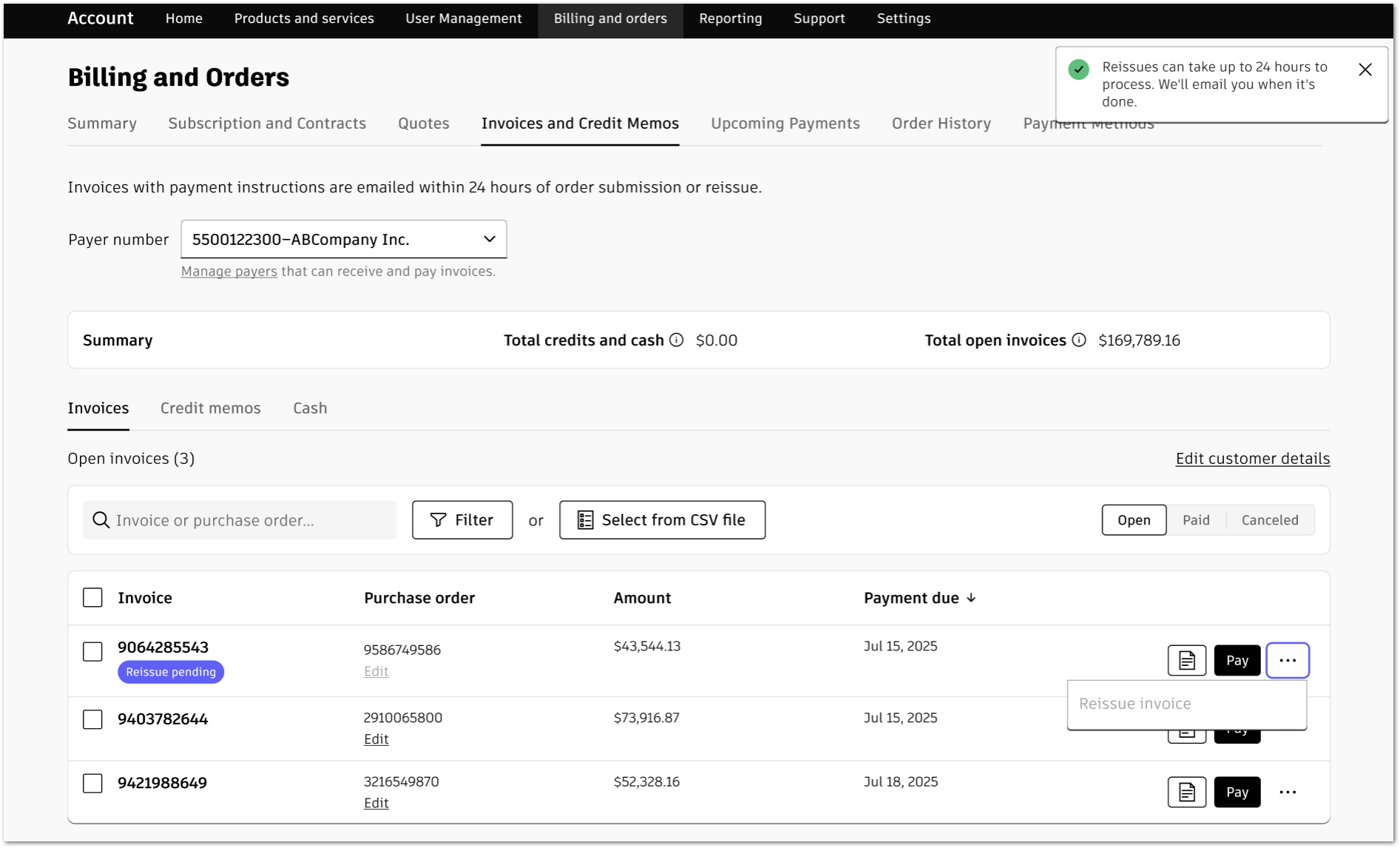Open the Filter options
Viewport: 1400px width, 848px height.
[461, 519]
